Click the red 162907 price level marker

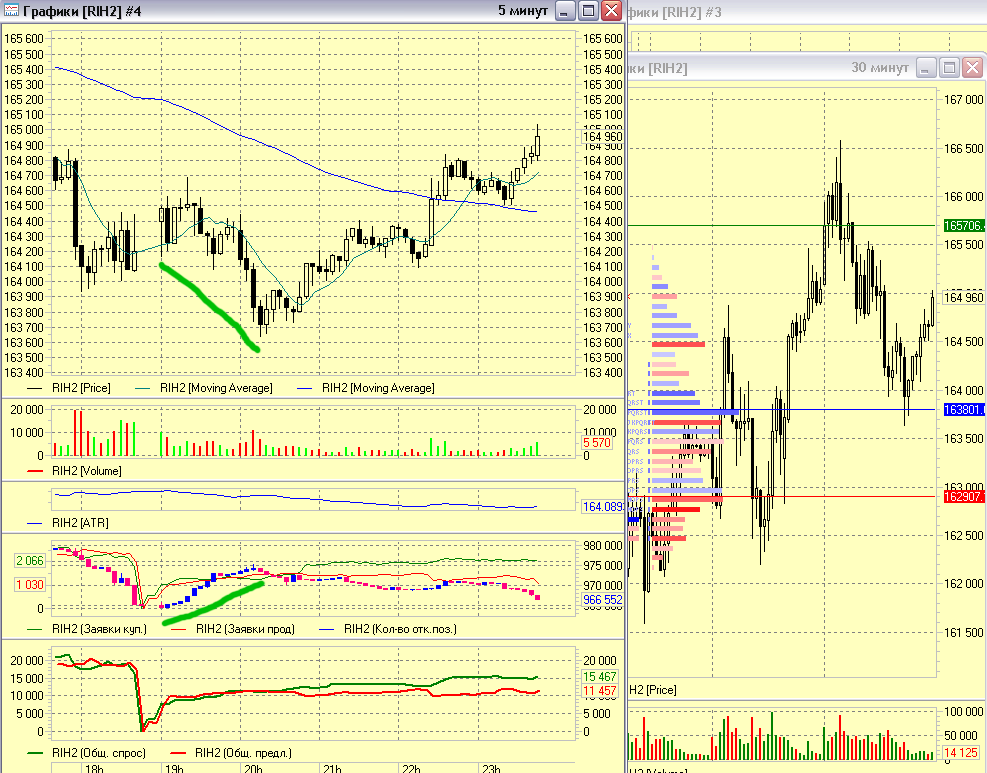(964, 496)
